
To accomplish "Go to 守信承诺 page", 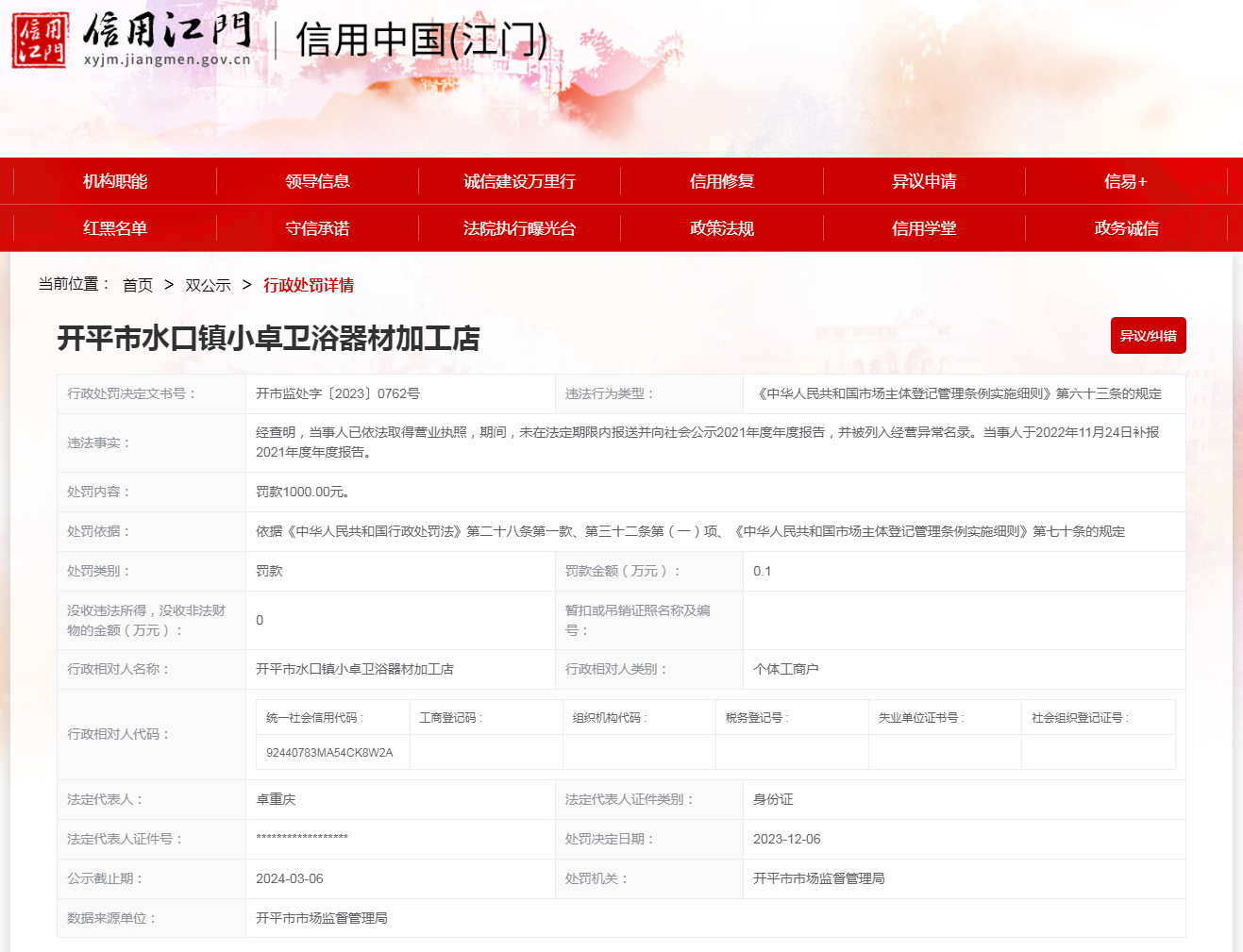I will [x=317, y=228].
